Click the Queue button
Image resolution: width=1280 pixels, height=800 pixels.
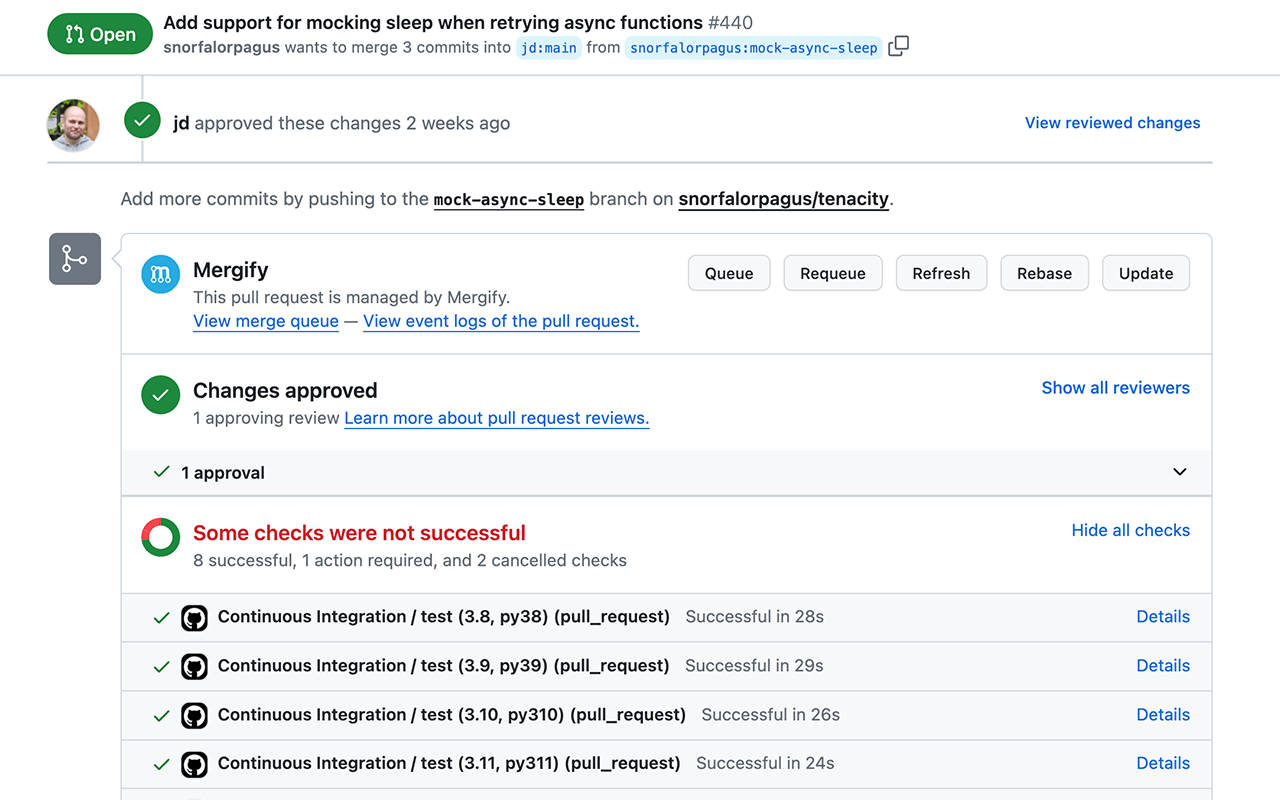pos(729,273)
